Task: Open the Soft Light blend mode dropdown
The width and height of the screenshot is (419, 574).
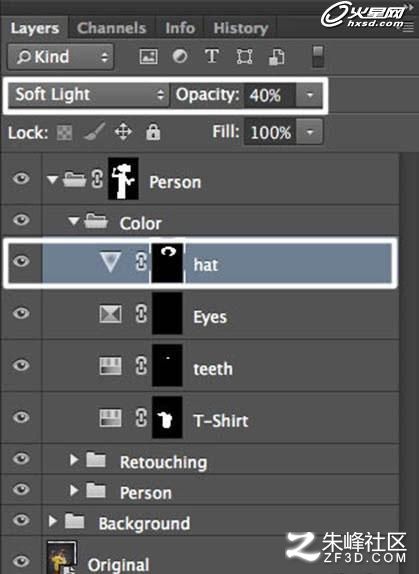Action: pos(89,95)
